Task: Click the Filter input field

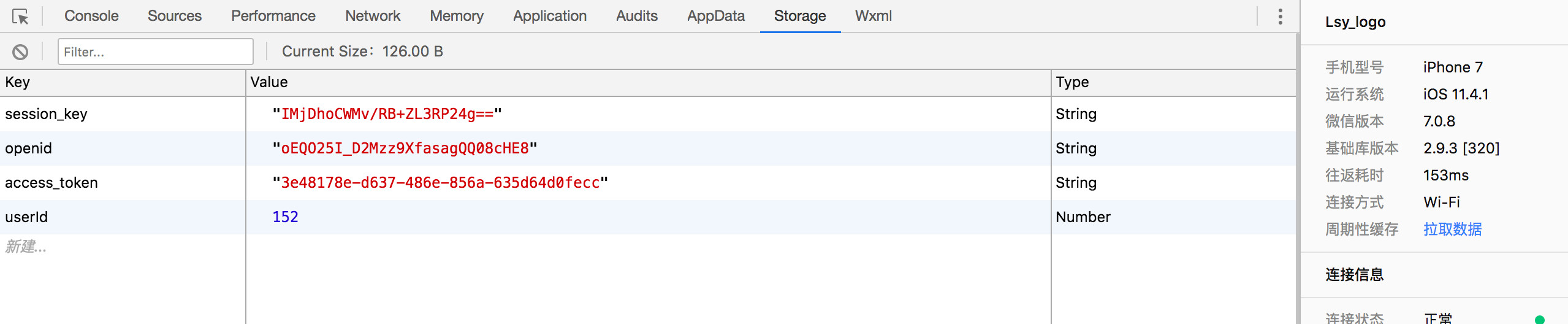Action: (x=155, y=52)
